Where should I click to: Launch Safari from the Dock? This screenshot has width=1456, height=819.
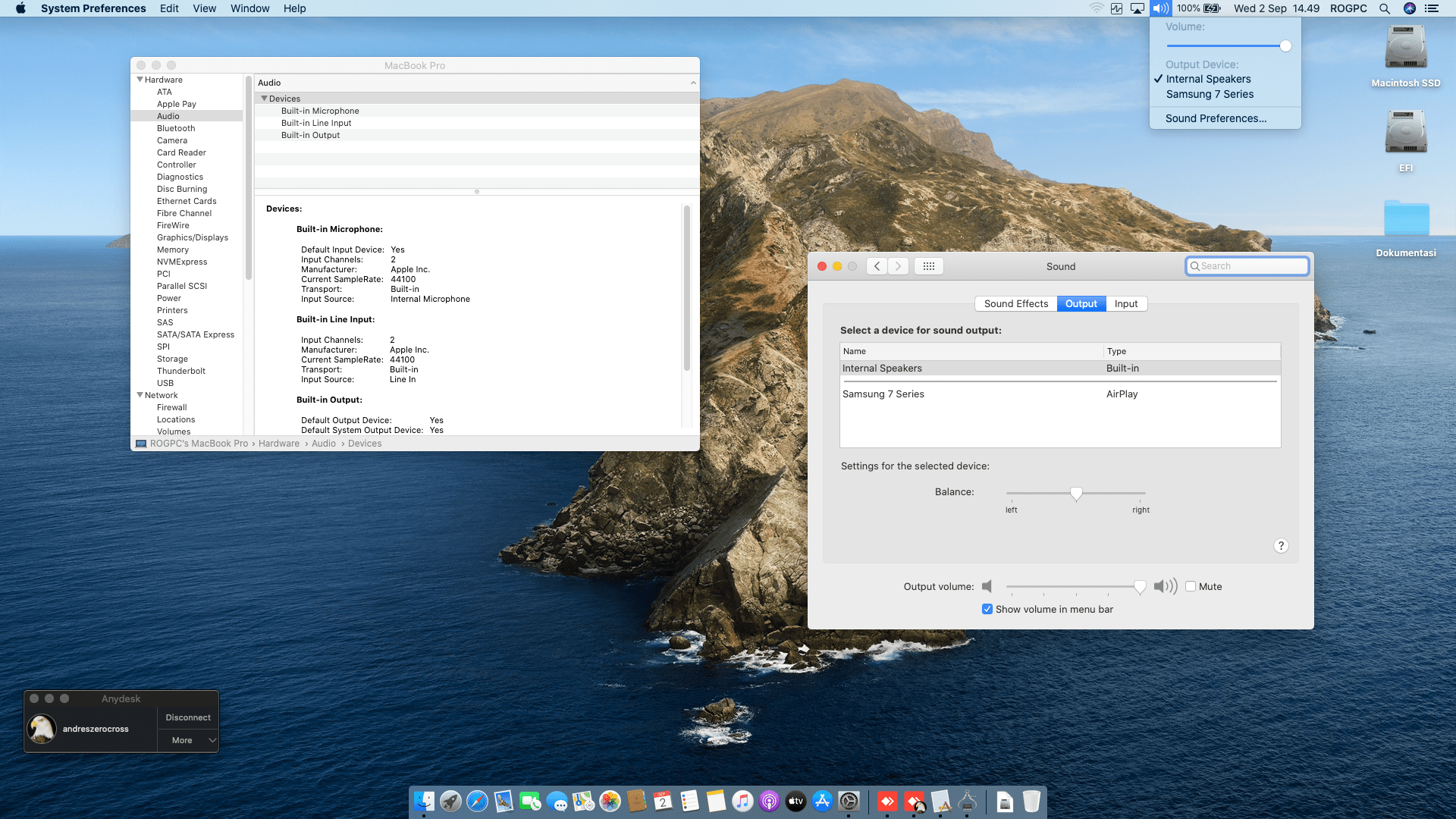coord(477,801)
